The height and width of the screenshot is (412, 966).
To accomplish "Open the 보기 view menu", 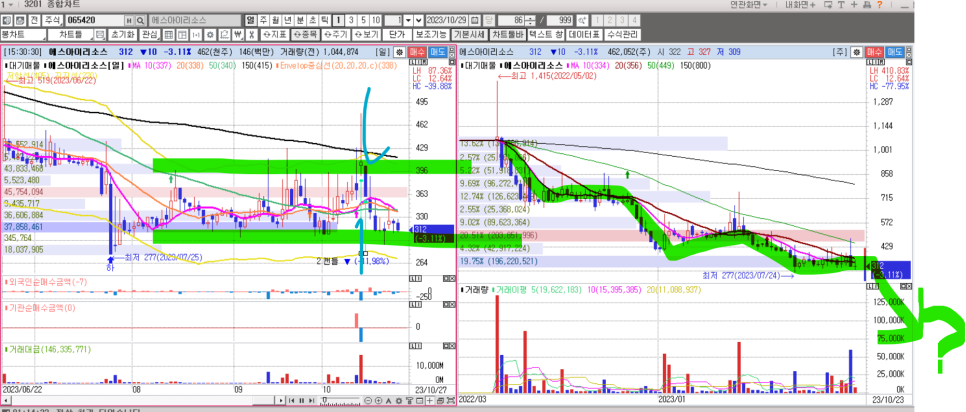I will point(366,34).
